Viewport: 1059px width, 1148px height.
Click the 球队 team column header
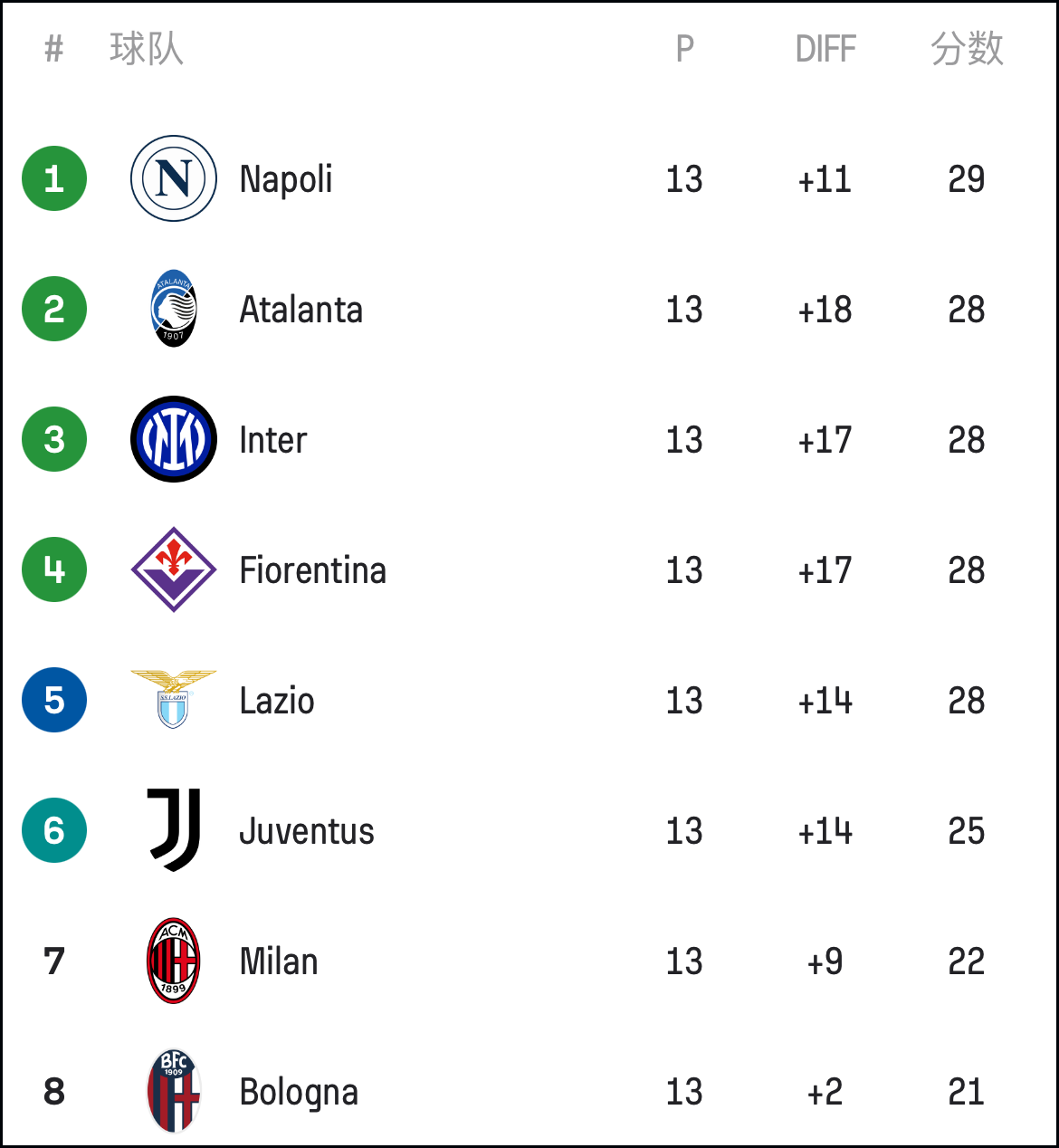pos(147,49)
